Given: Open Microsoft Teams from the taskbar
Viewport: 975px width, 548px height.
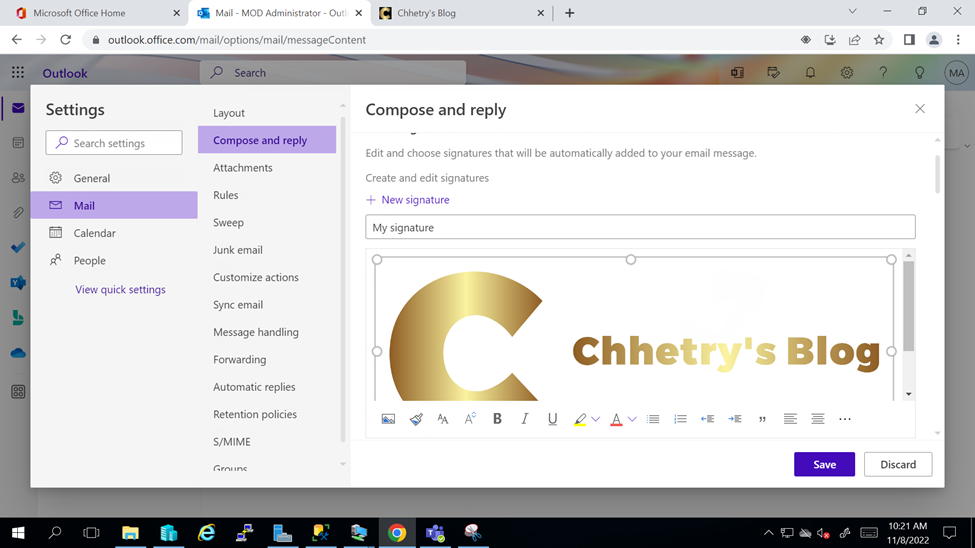Looking at the screenshot, I should click(x=435, y=532).
